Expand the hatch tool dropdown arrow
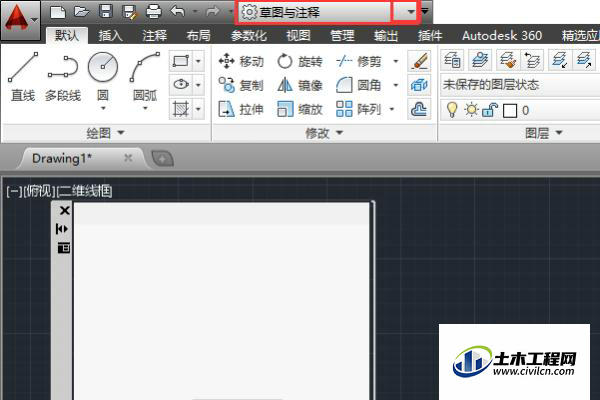The image size is (600, 400). click(x=198, y=109)
